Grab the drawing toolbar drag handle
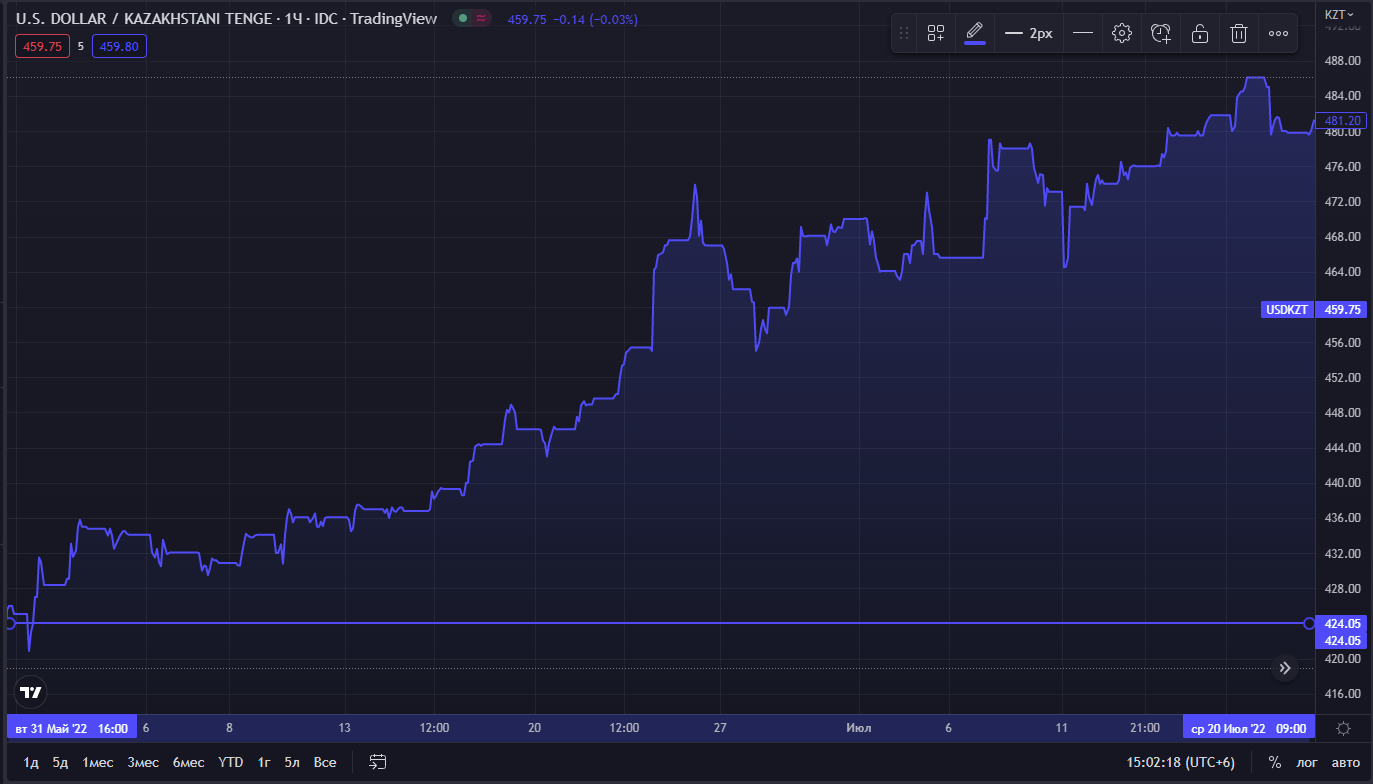This screenshot has width=1373, height=784. pyautogui.click(x=904, y=33)
